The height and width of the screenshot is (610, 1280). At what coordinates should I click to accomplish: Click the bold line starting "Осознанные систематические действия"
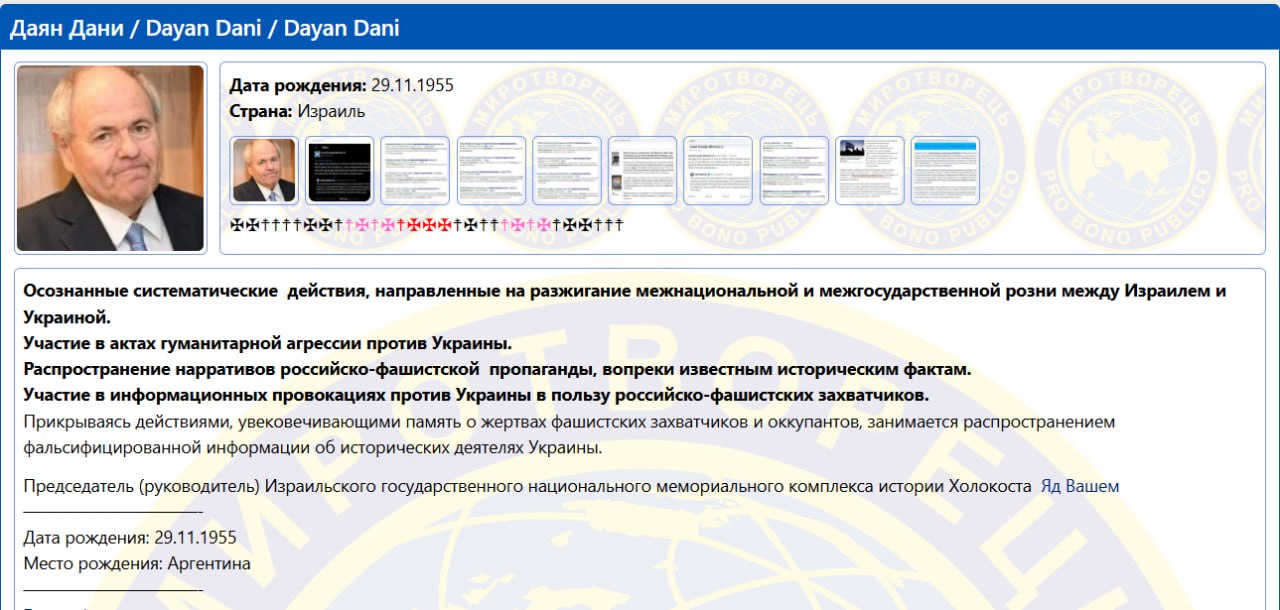(x=625, y=304)
